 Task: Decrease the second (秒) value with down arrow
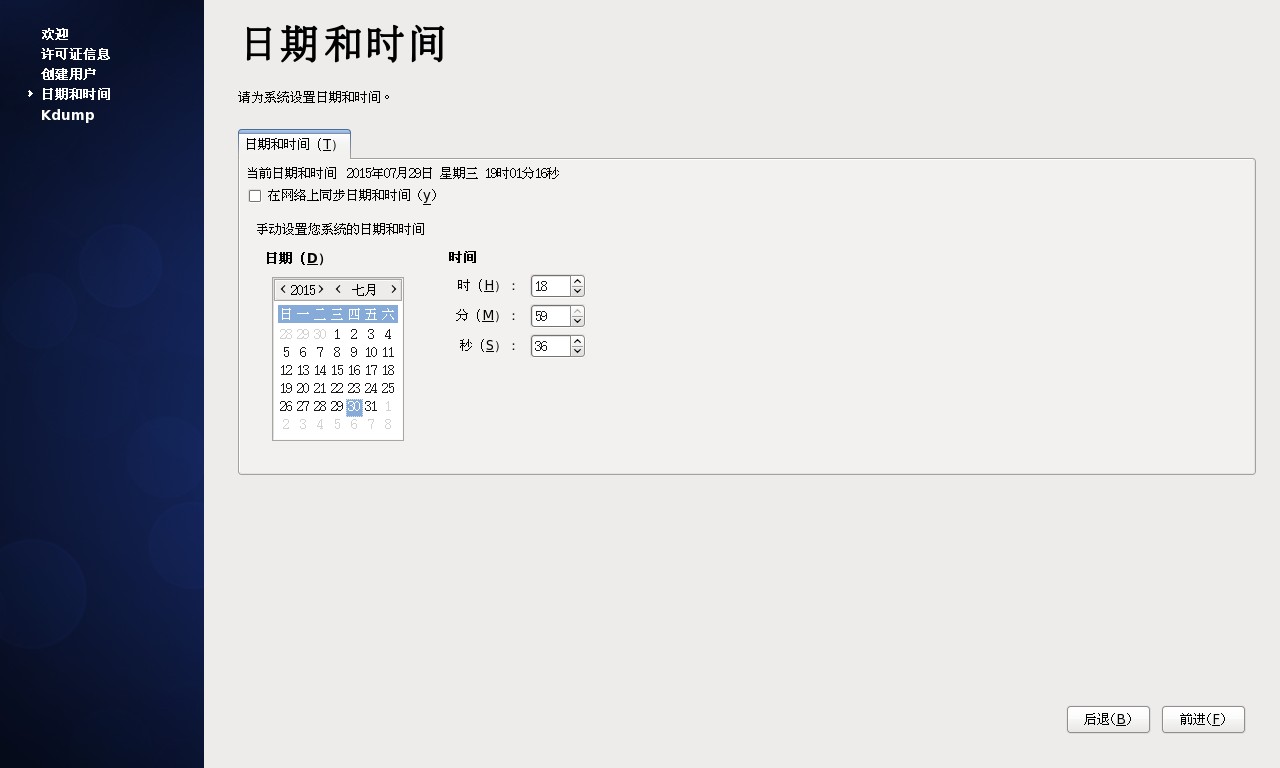(577, 351)
